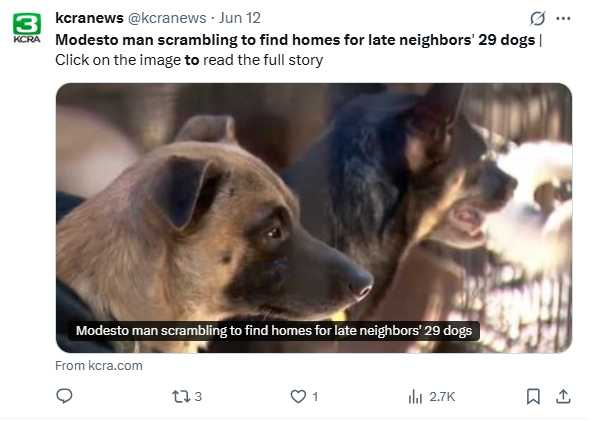Reply using the speech bubble icon
The width and height of the screenshot is (596, 421).
[64, 396]
